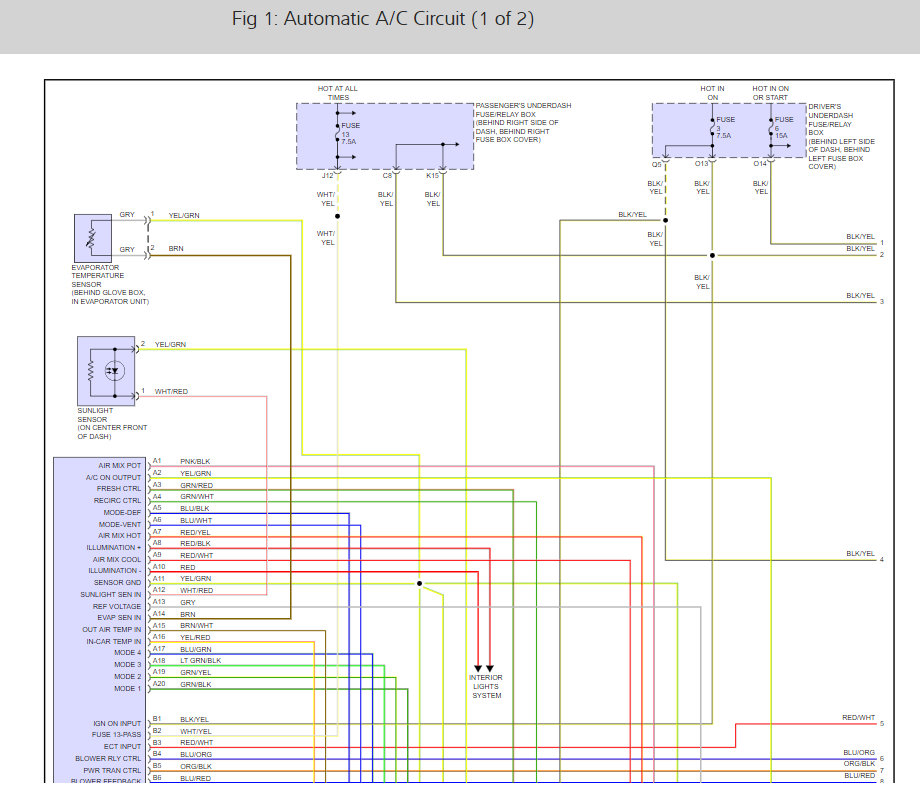Click connector label O13
920x808 pixels.
coord(702,164)
